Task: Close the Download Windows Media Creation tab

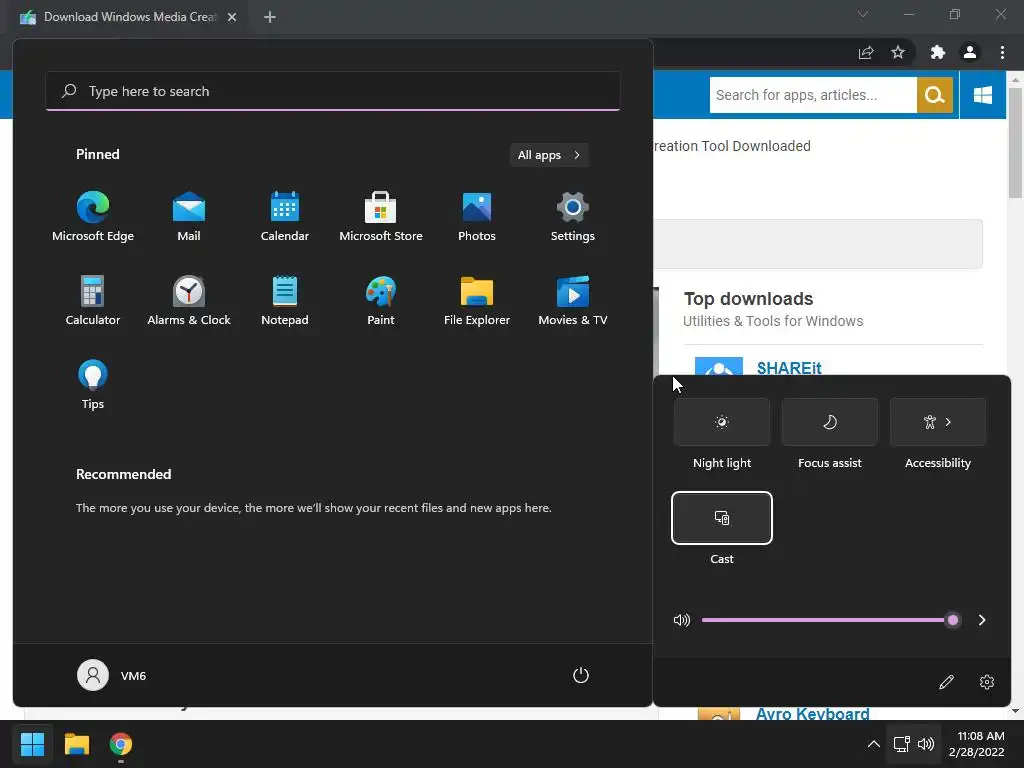Action: (x=232, y=17)
